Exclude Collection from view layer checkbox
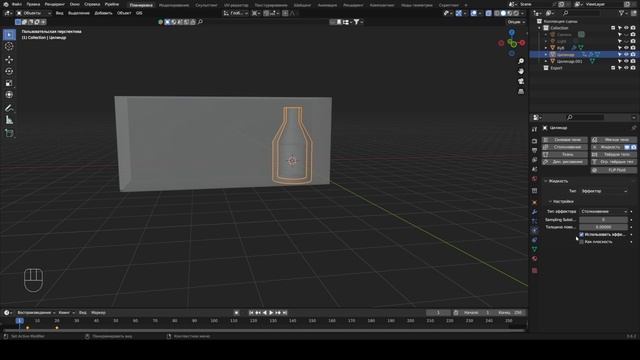This screenshot has height=360, width=640. click(613, 28)
